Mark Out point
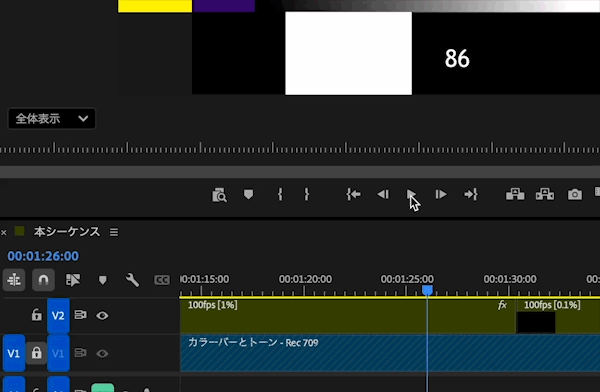 click(307, 194)
